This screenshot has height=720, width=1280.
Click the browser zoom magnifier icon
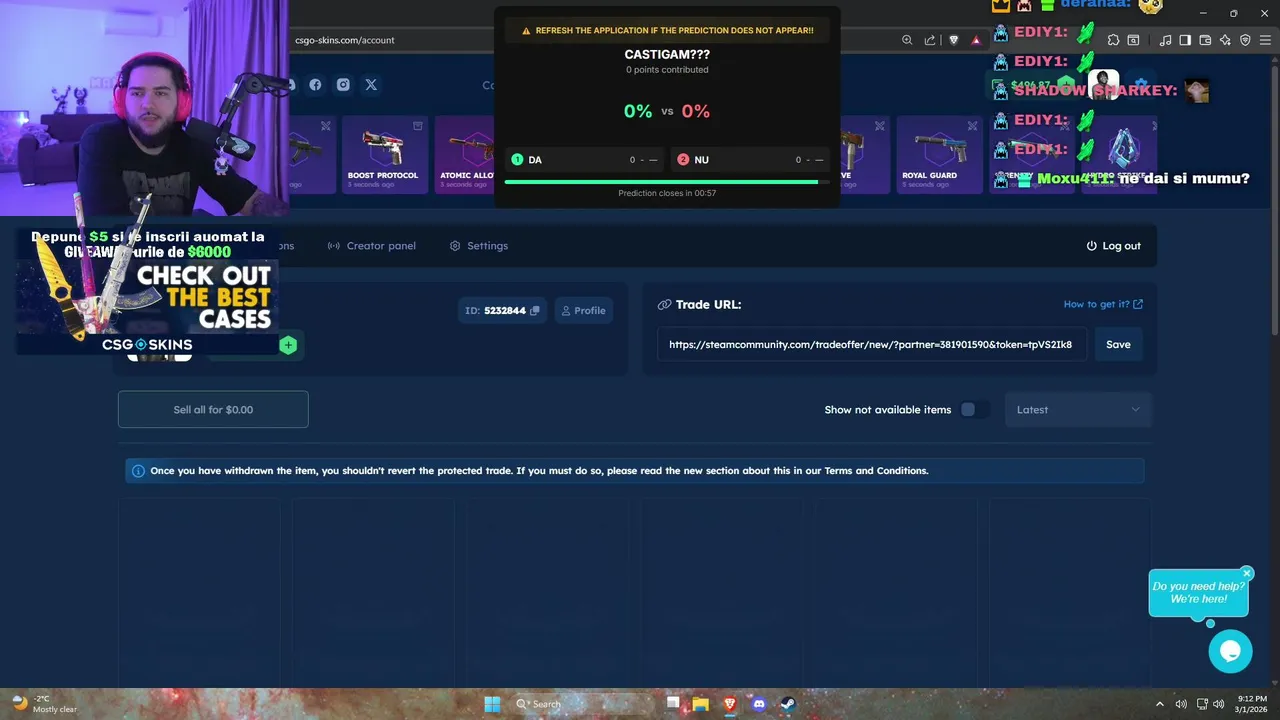(x=907, y=40)
